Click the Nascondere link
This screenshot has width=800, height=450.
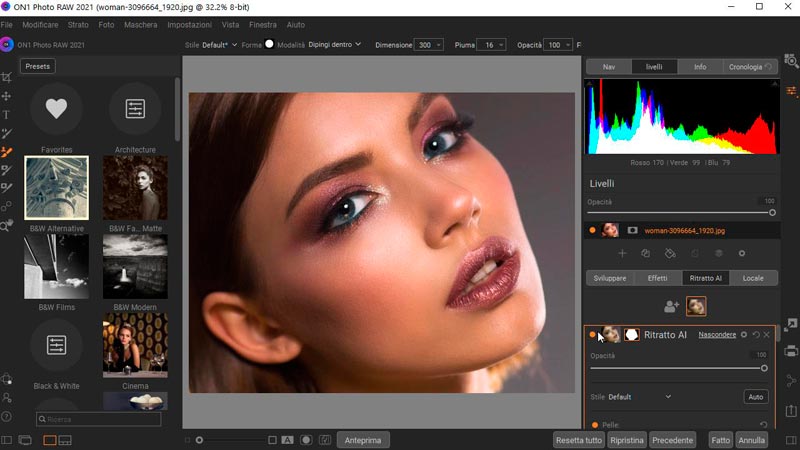click(716, 335)
